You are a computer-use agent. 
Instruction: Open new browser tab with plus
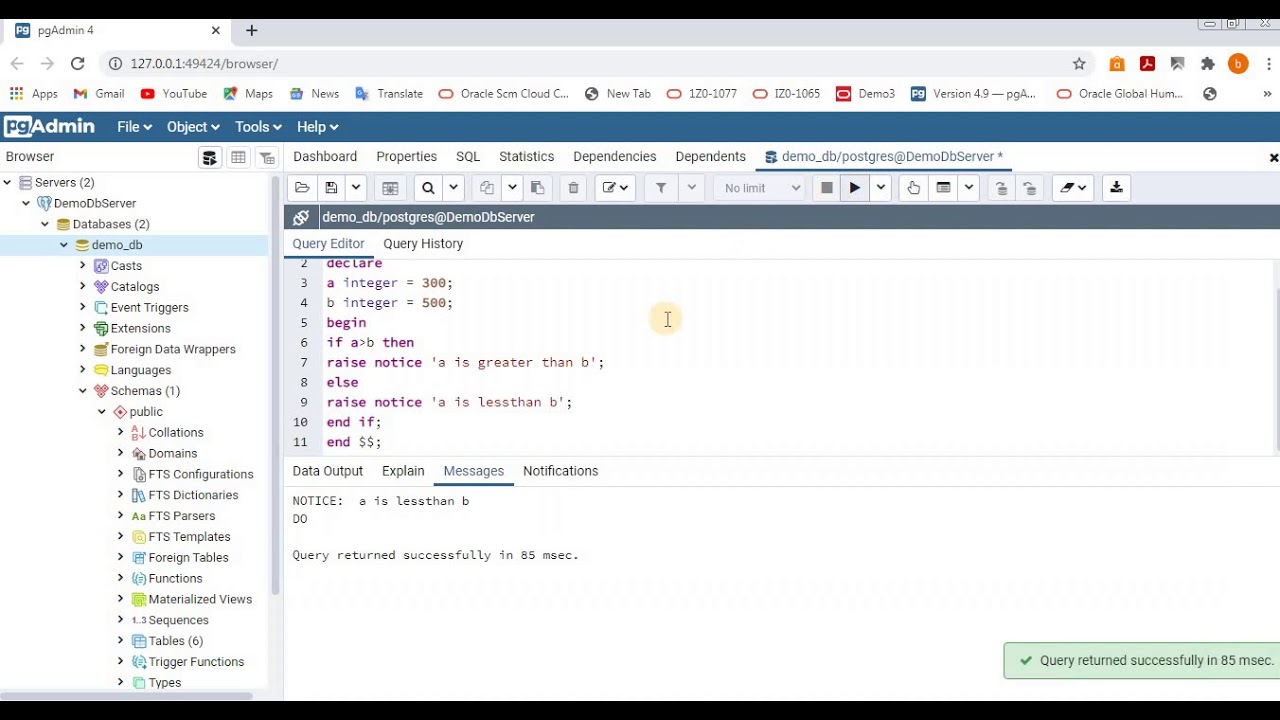point(251,30)
